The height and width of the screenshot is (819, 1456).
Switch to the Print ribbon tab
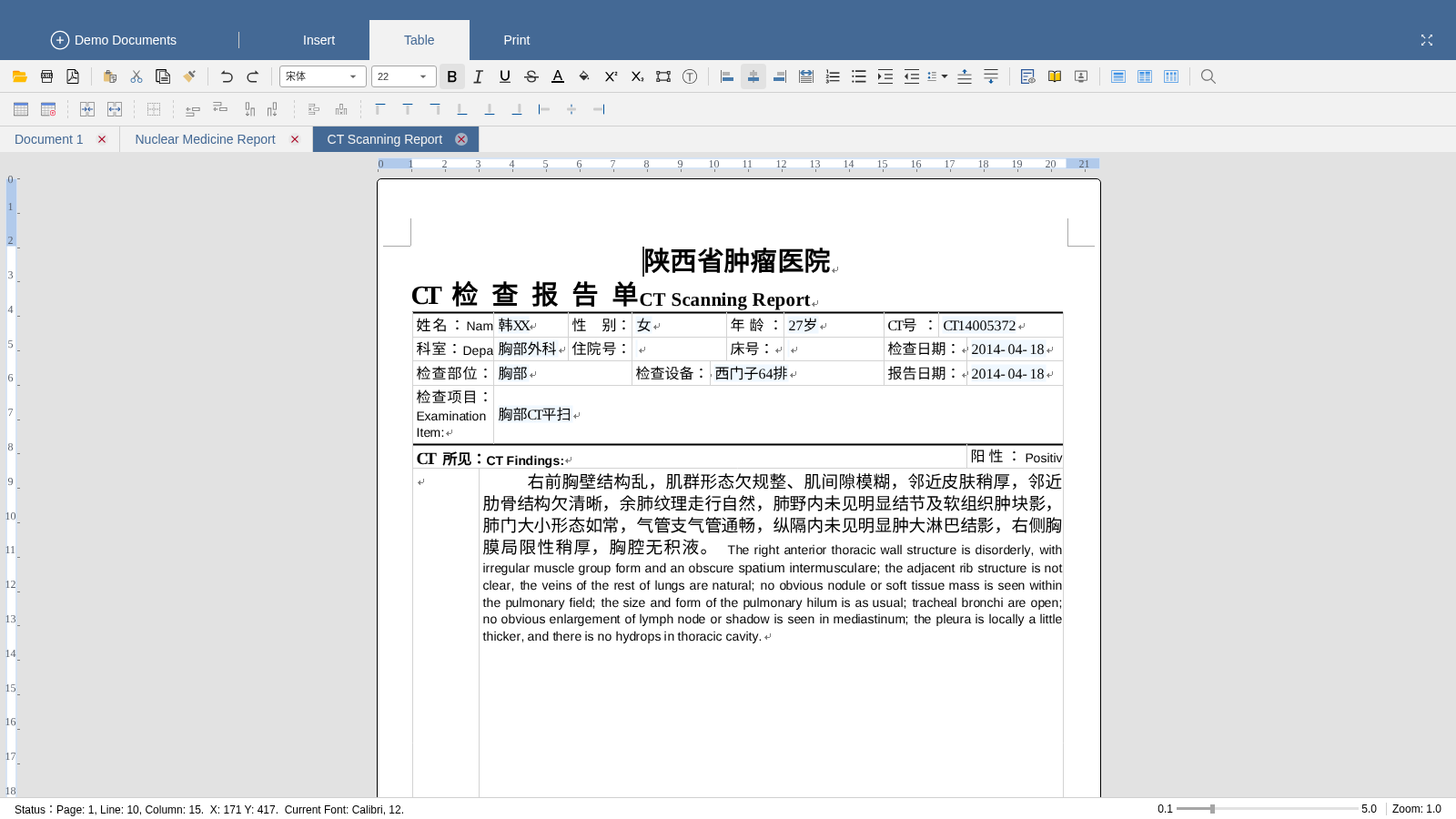517,40
